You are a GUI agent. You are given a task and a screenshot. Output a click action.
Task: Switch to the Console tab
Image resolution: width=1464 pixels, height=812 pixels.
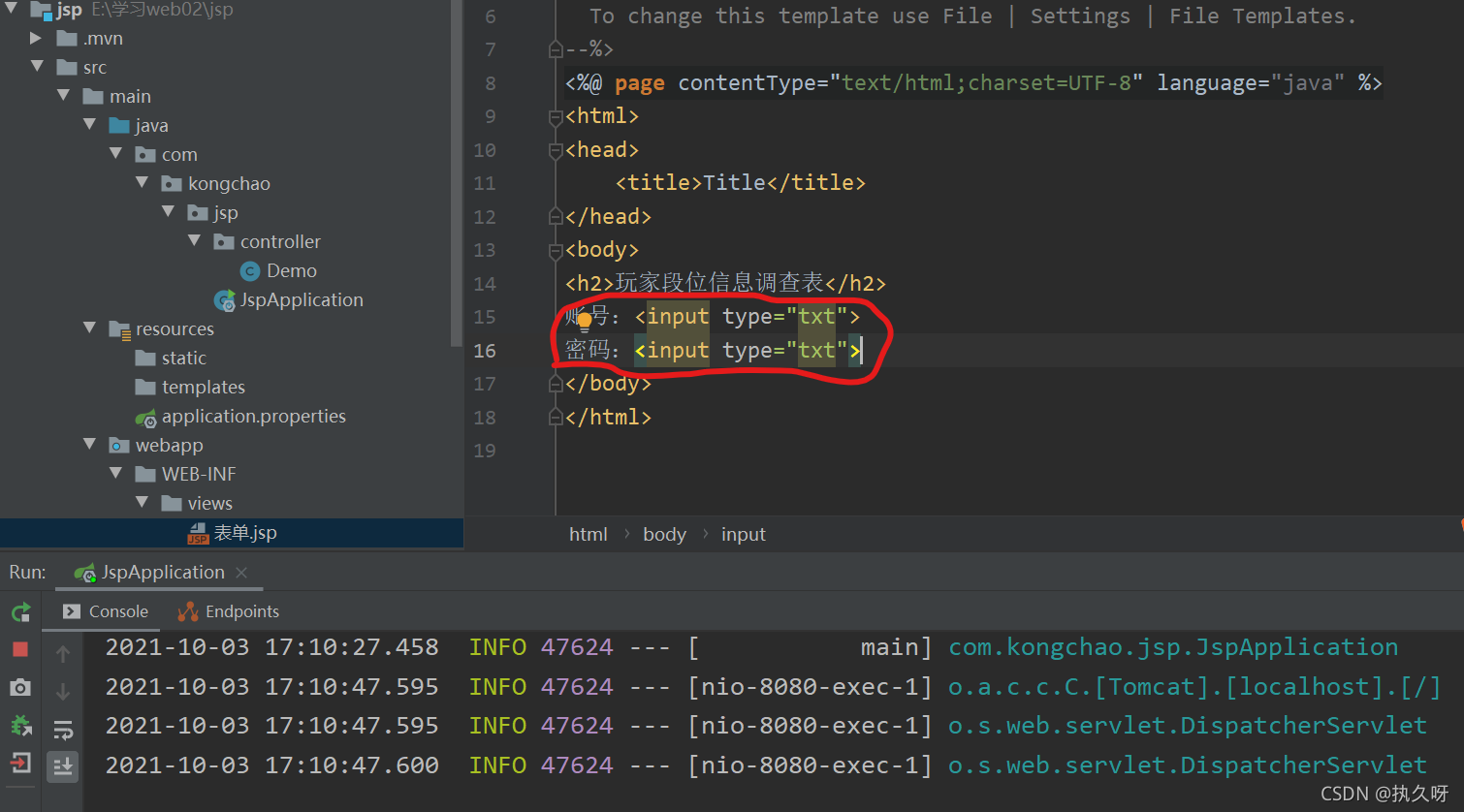coord(106,611)
